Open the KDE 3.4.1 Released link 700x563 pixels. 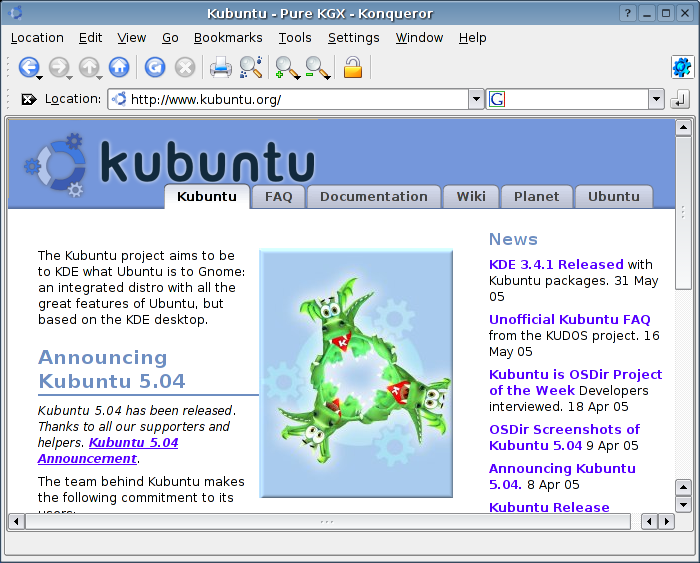(x=556, y=264)
